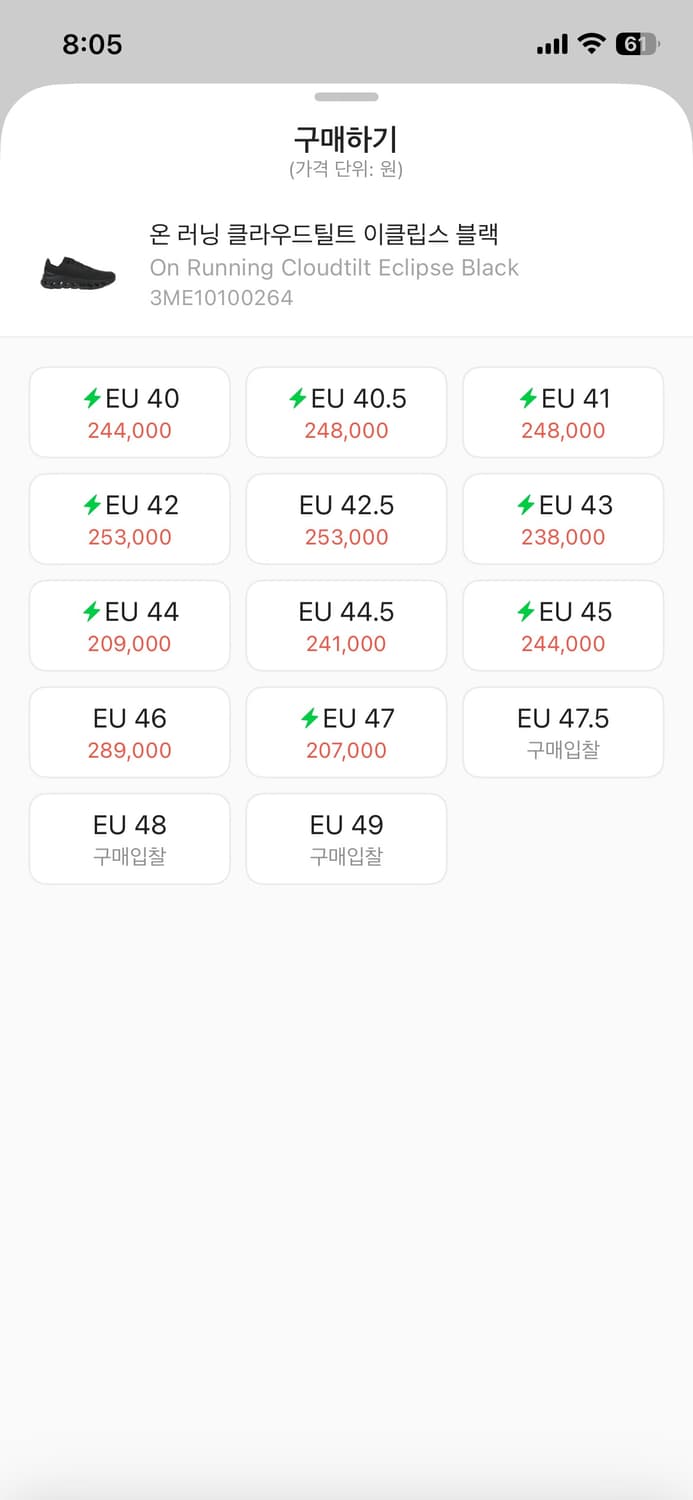Tap the lightning bolt icon on EU 40
The width and height of the screenshot is (693, 1500).
pyautogui.click(x=92, y=399)
